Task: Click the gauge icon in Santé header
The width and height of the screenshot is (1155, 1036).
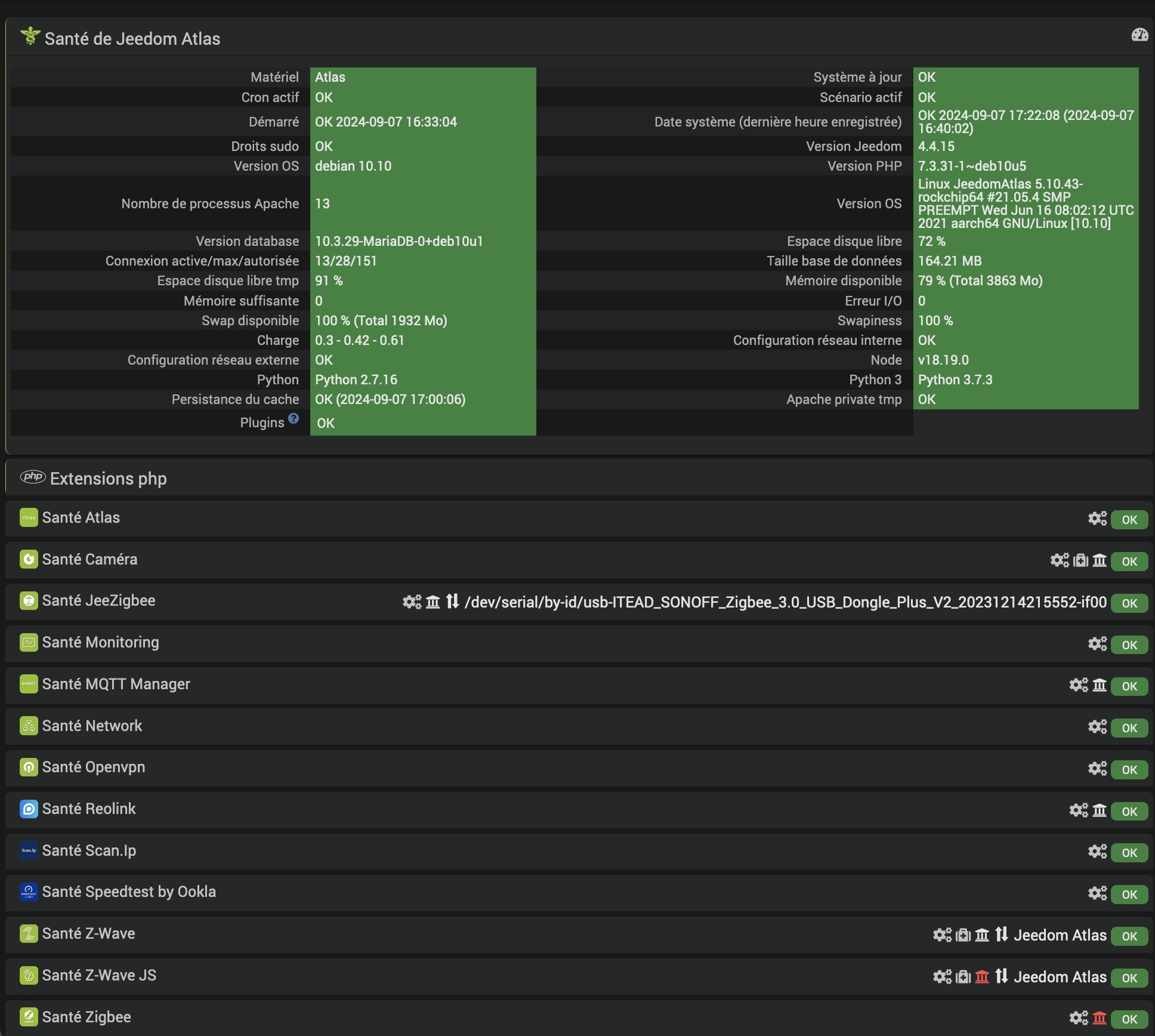Action: [x=1139, y=35]
